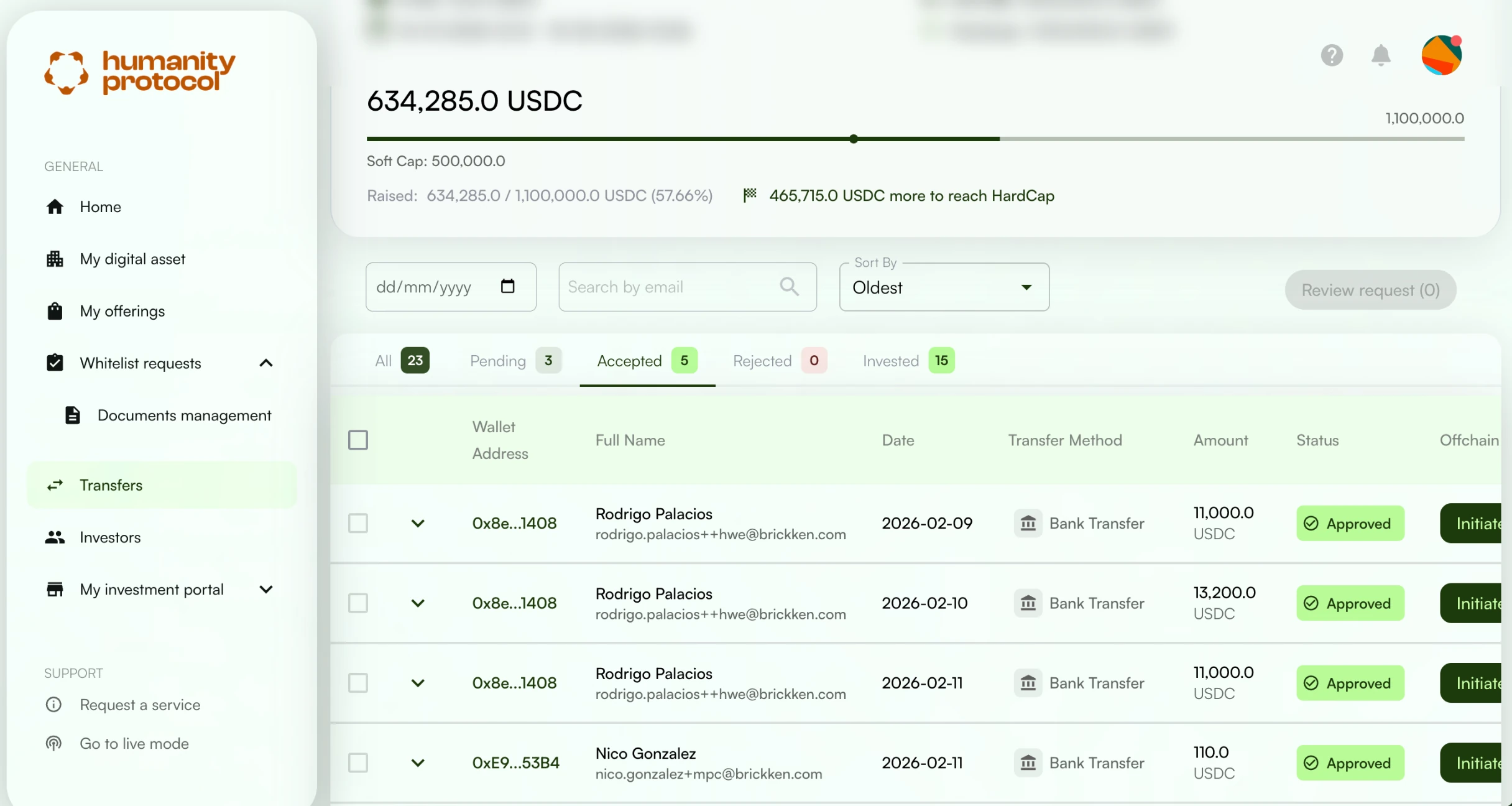This screenshot has height=806, width=1512.
Task: Click the search magnifier icon
Action: click(x=789, y=286)
